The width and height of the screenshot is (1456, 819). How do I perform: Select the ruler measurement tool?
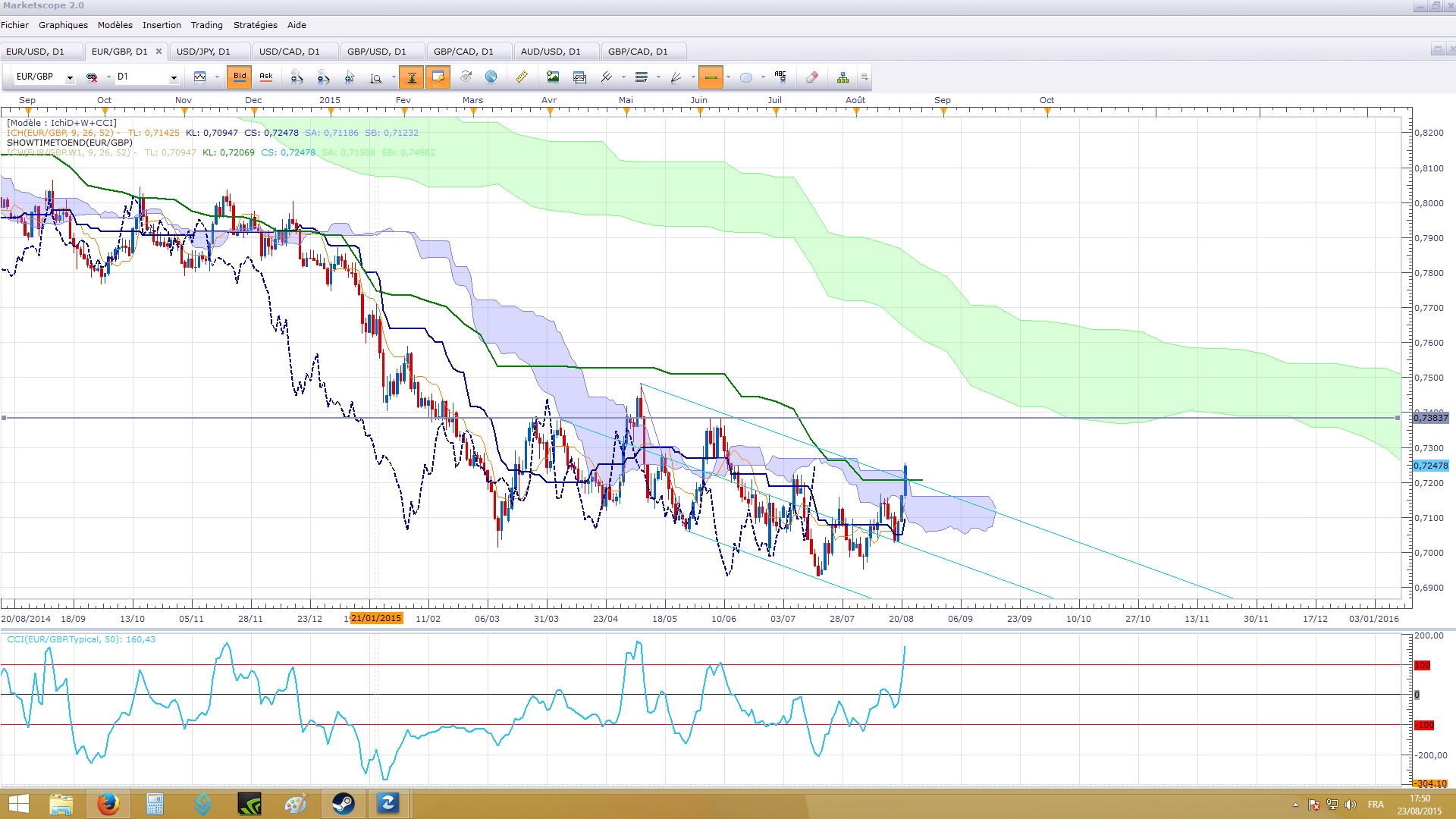coord(522,77)
